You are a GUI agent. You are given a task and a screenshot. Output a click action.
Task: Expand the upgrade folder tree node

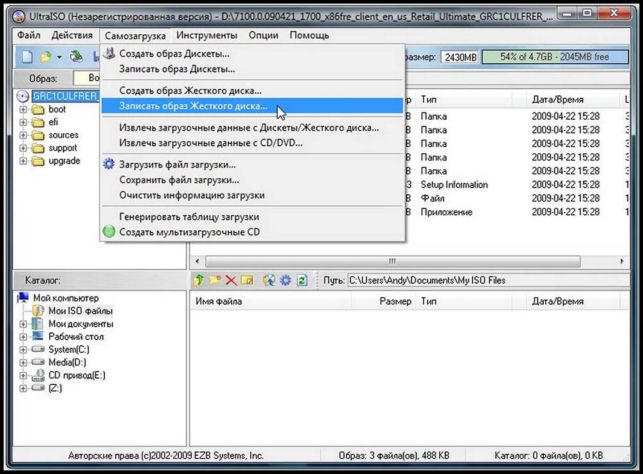(x=23, y=161)
